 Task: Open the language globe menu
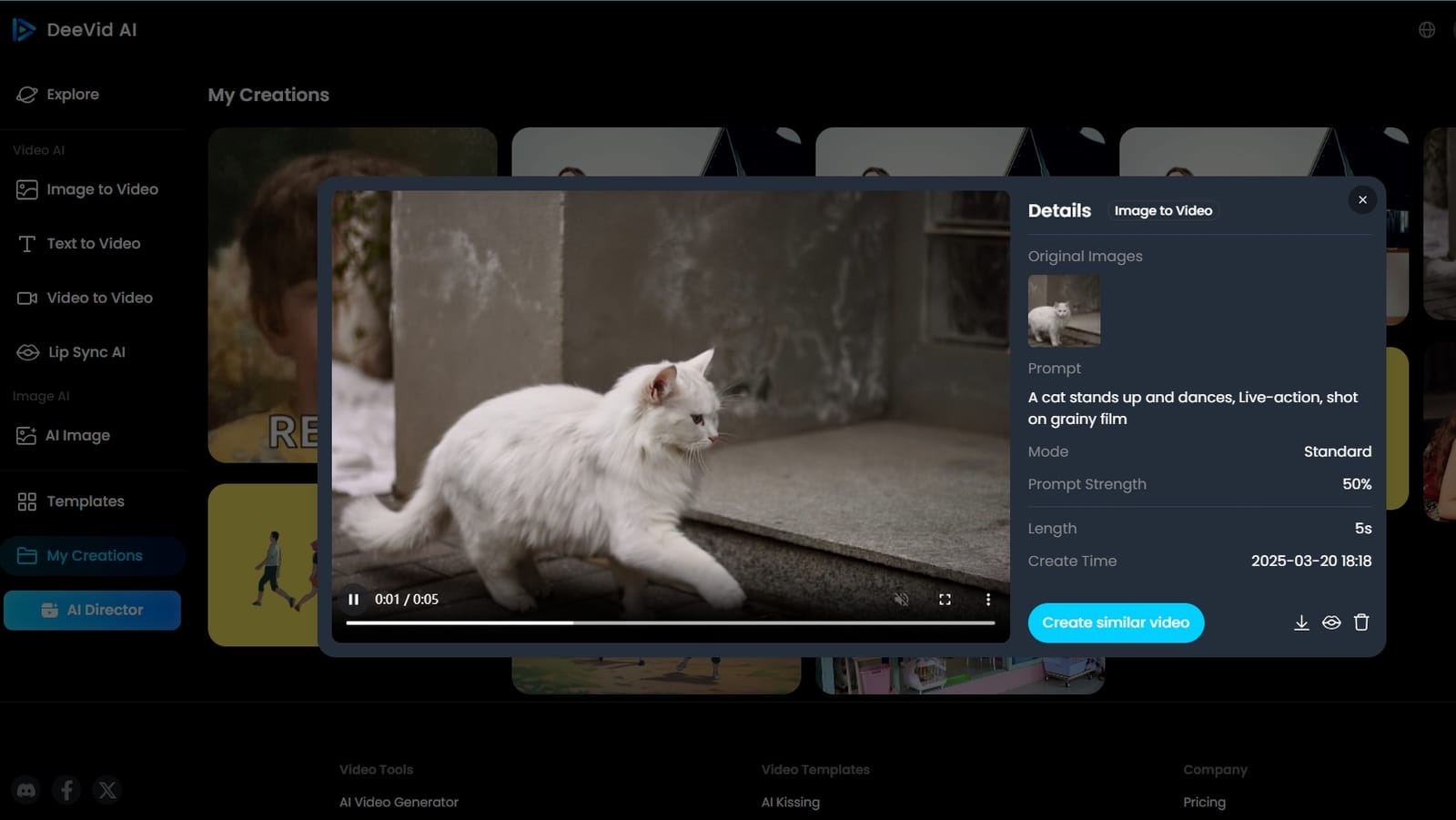tap(1429, 28)
